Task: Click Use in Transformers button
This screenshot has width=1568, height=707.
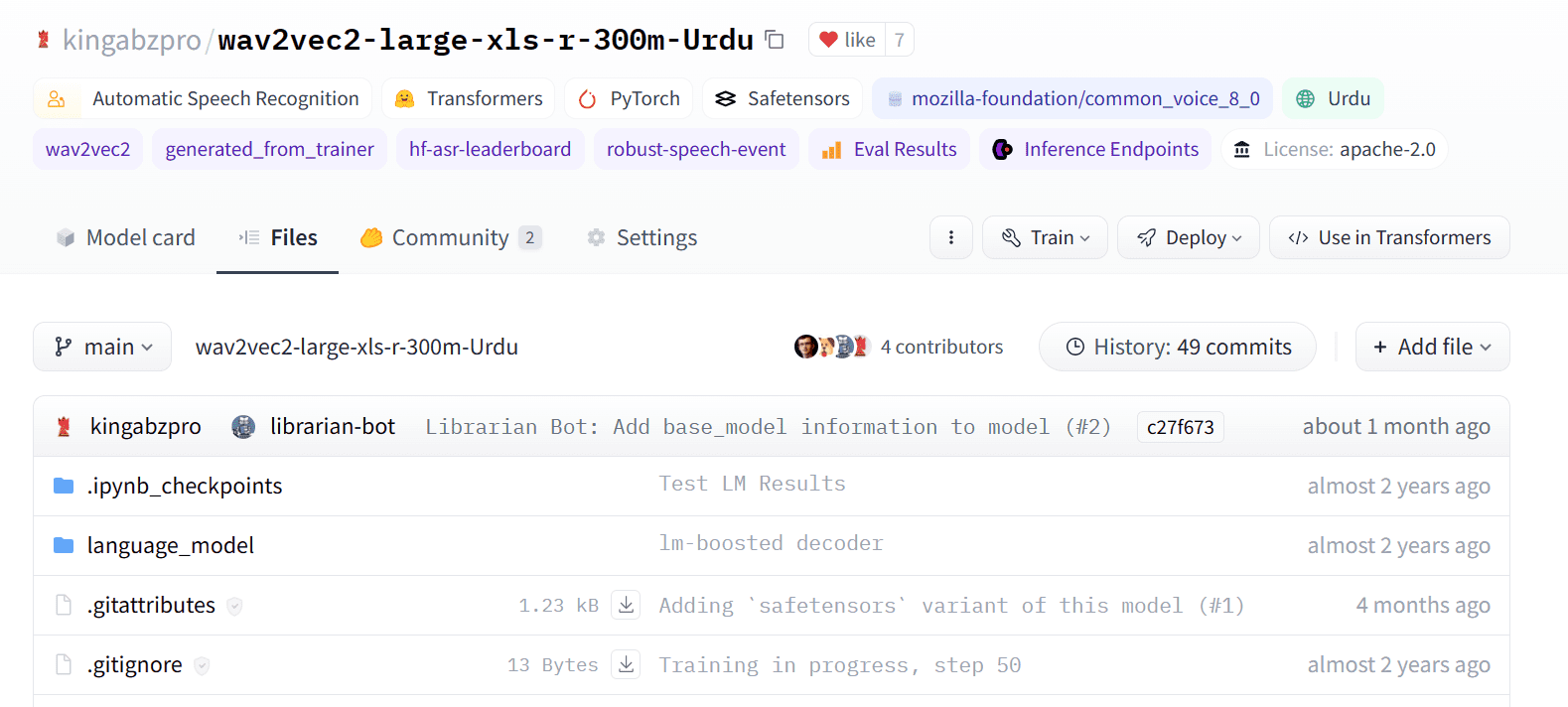Action: click(1389, 237)
